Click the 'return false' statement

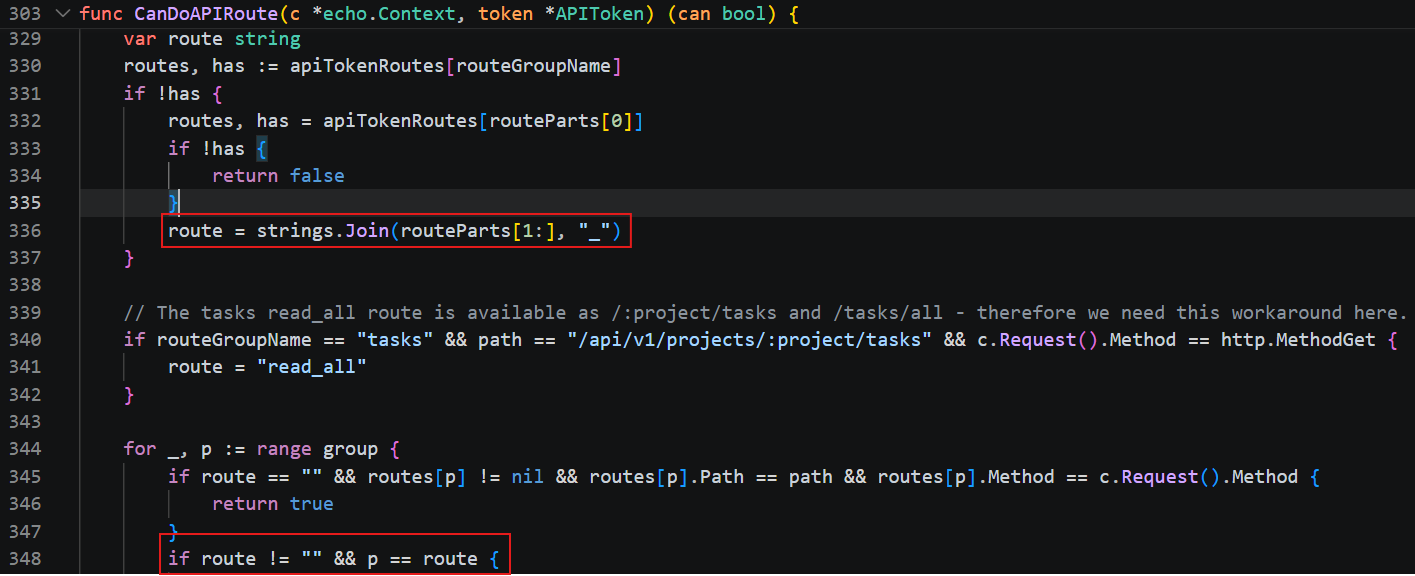pyautogui.click(x=278, y=175)
